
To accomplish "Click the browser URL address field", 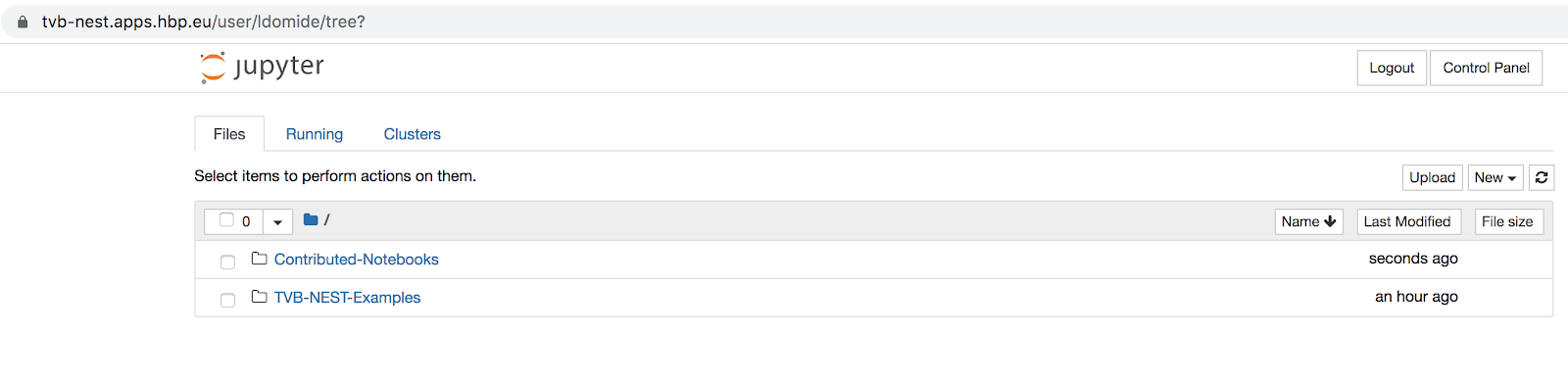I will pos(784,22).
